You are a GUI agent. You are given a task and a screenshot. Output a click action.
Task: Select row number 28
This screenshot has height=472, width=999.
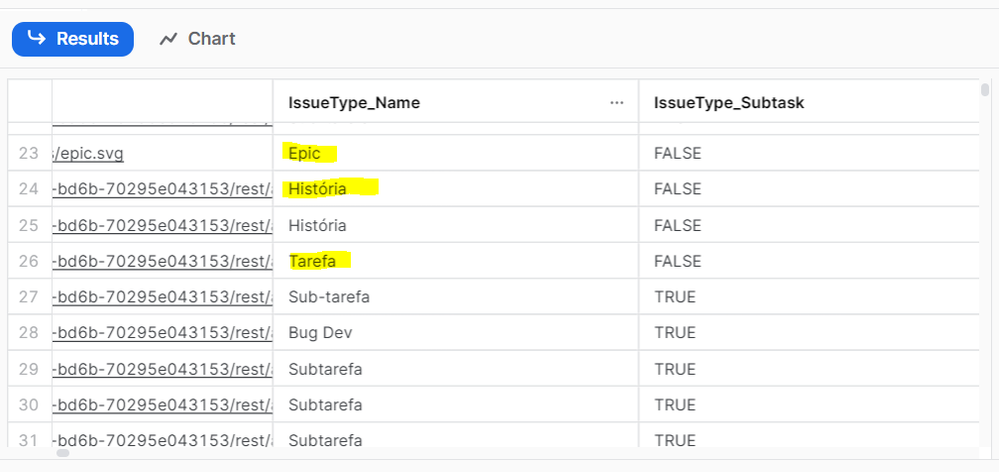coord(29,333)
